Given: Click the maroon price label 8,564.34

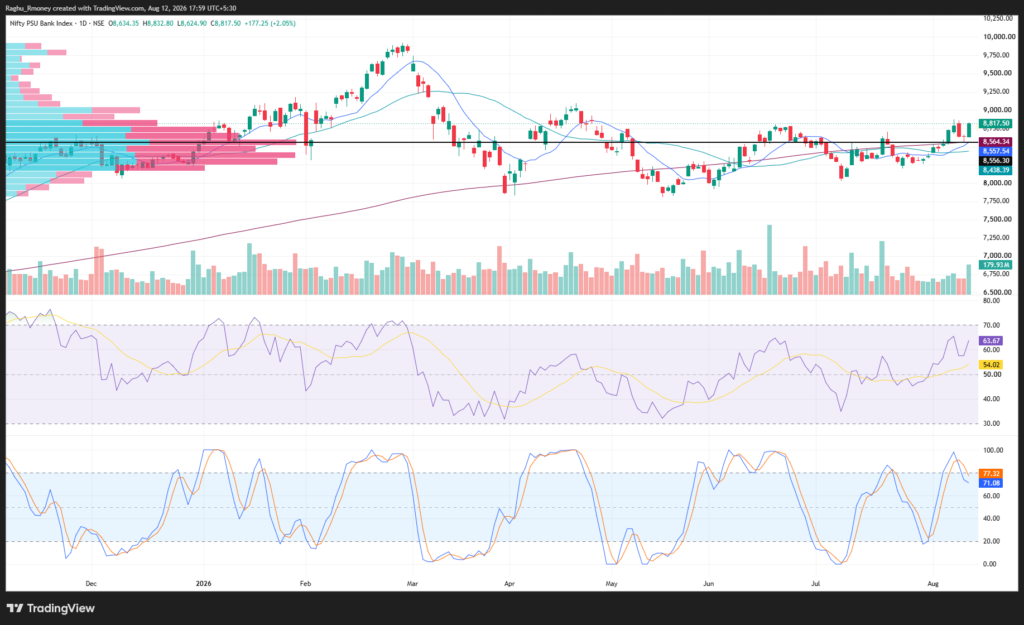Looking at the screenshot, I should 996,141.
